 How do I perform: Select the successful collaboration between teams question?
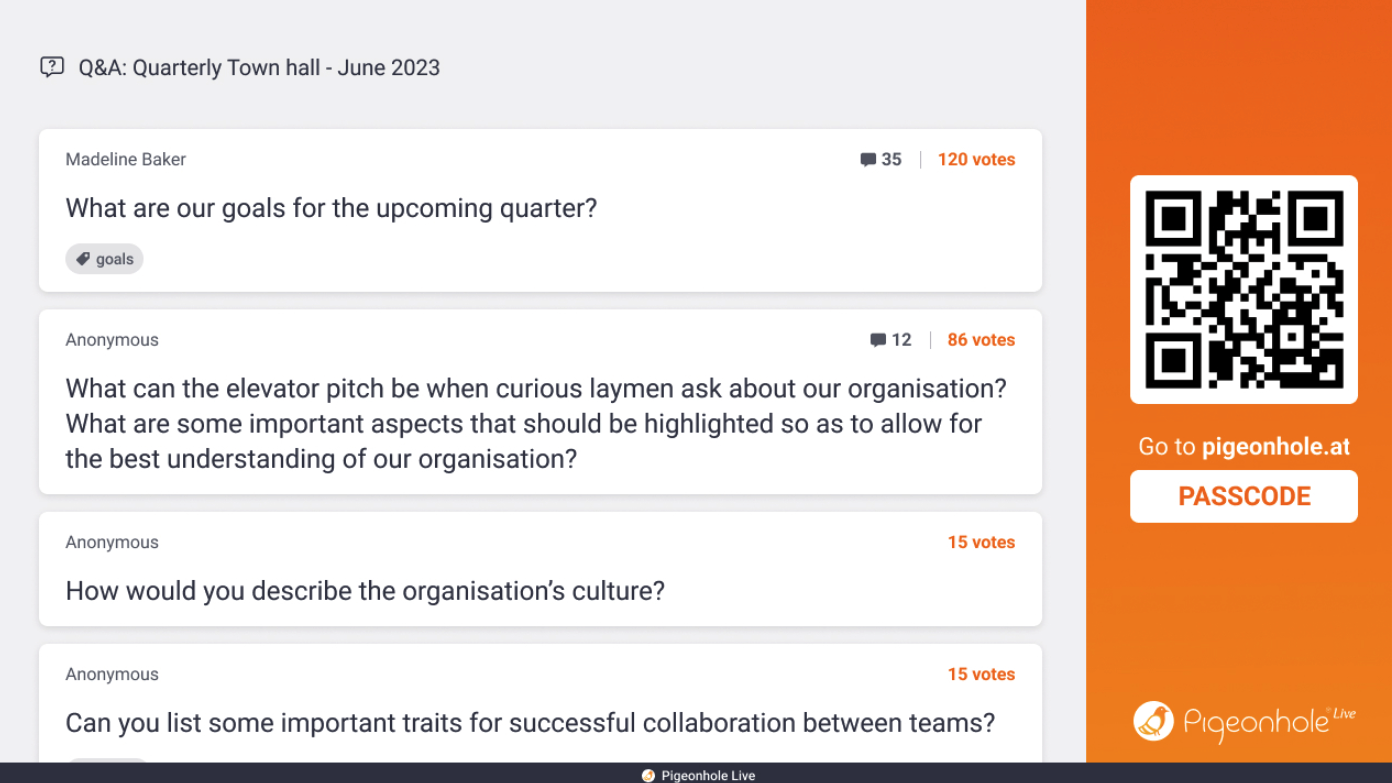(x=530, y=722)
